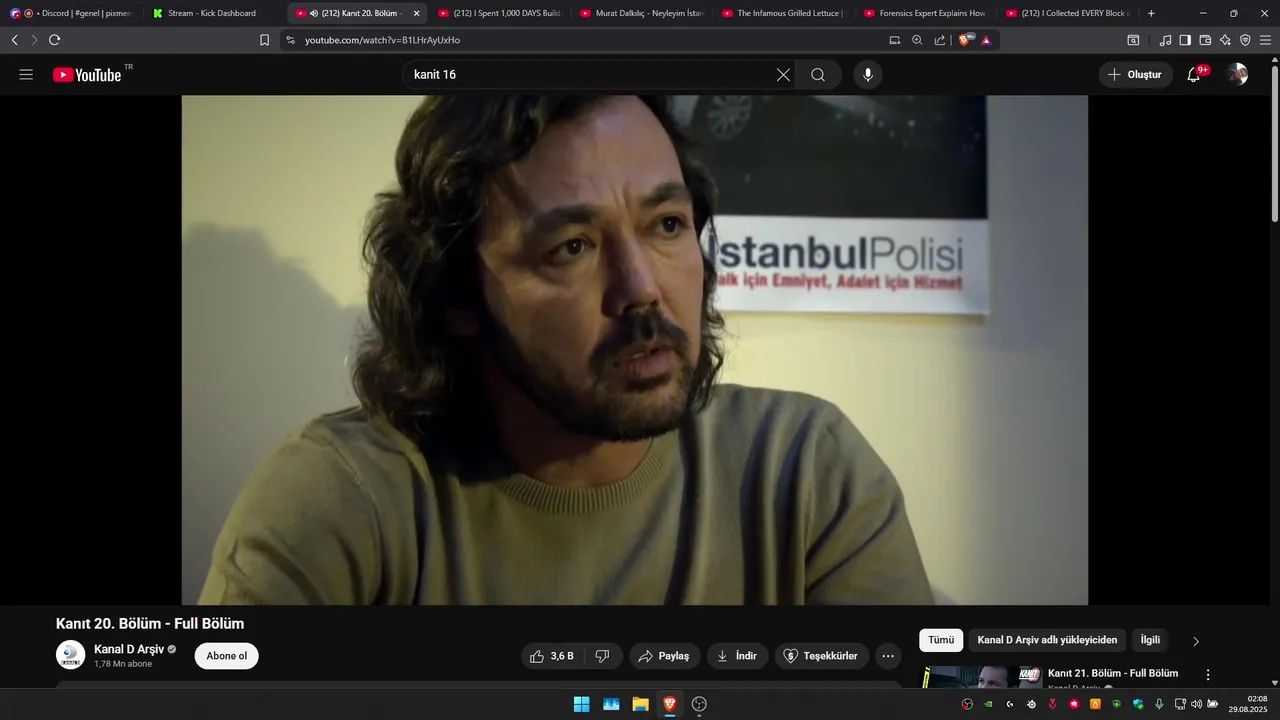Open the Kanal D Arşiv channel name
Screen dimensions: 1280x720
click(x=129, y=650)
